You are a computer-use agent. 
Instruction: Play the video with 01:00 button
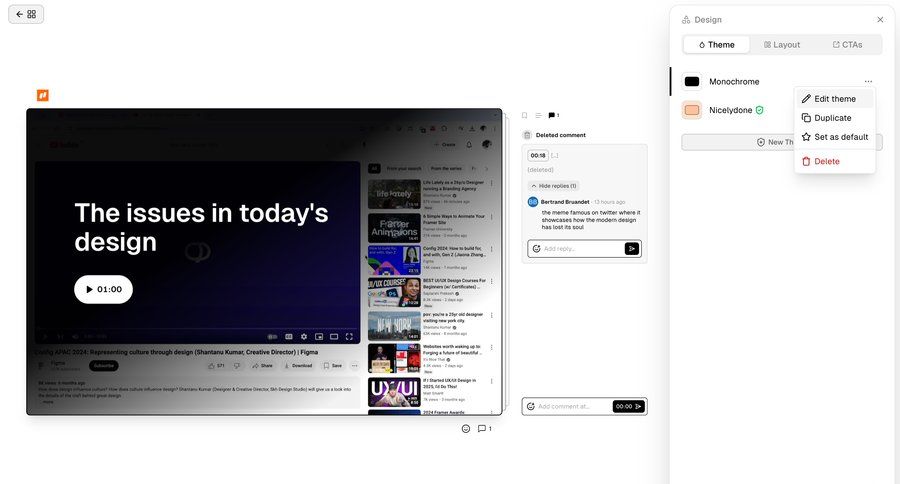point(103,289)
